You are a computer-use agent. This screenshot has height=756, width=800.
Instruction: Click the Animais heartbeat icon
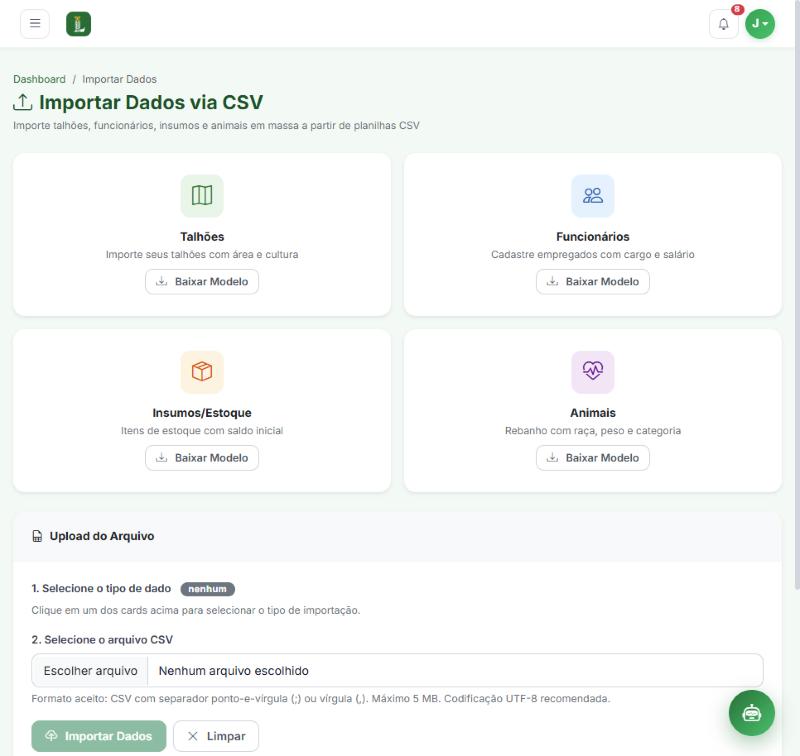(x=593, y=372)
